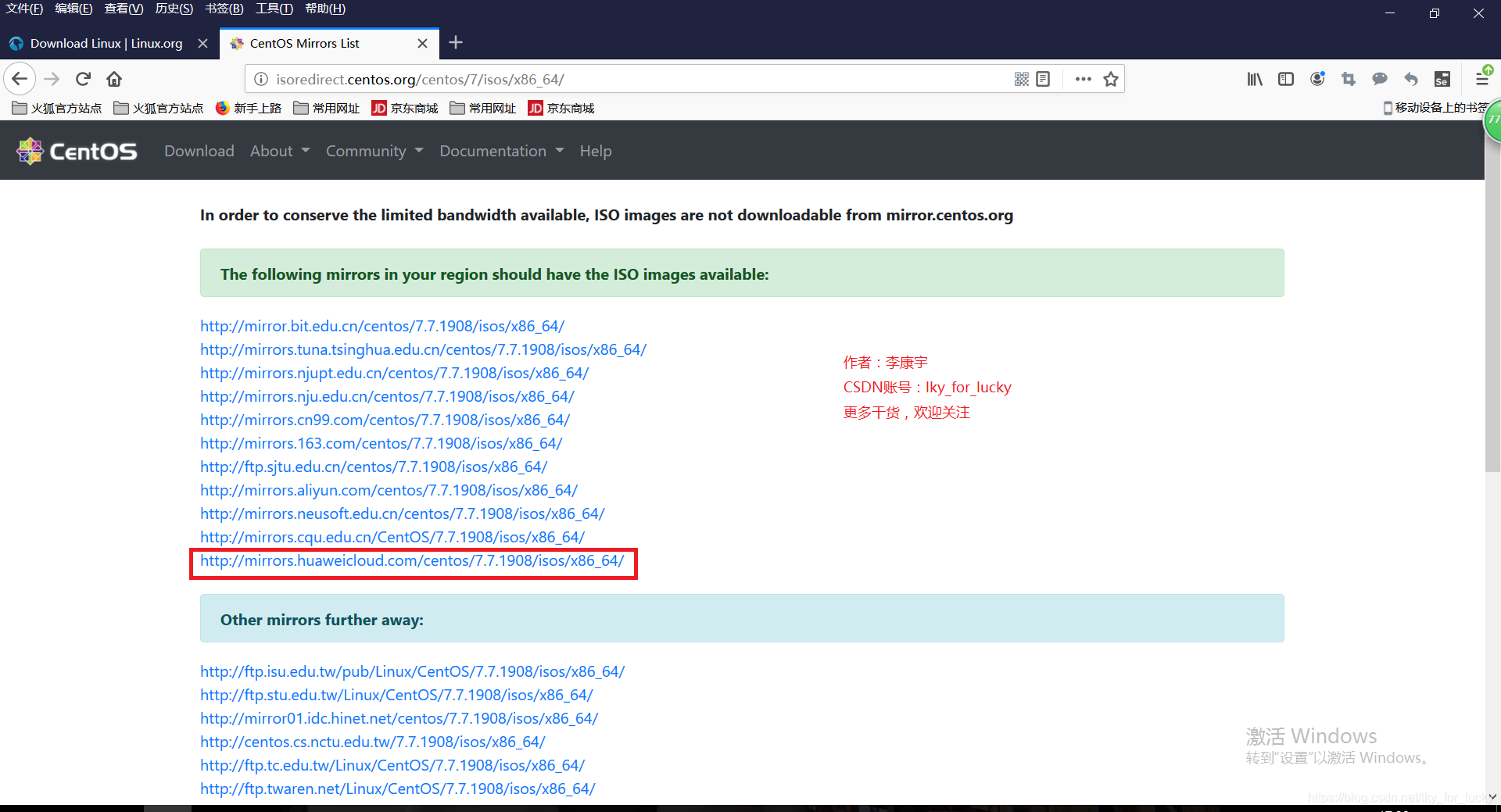Open first 火狐官方站点 bookmark folder
The width and height of the screenshot is (1501, 812).
[x=57, y=108]
